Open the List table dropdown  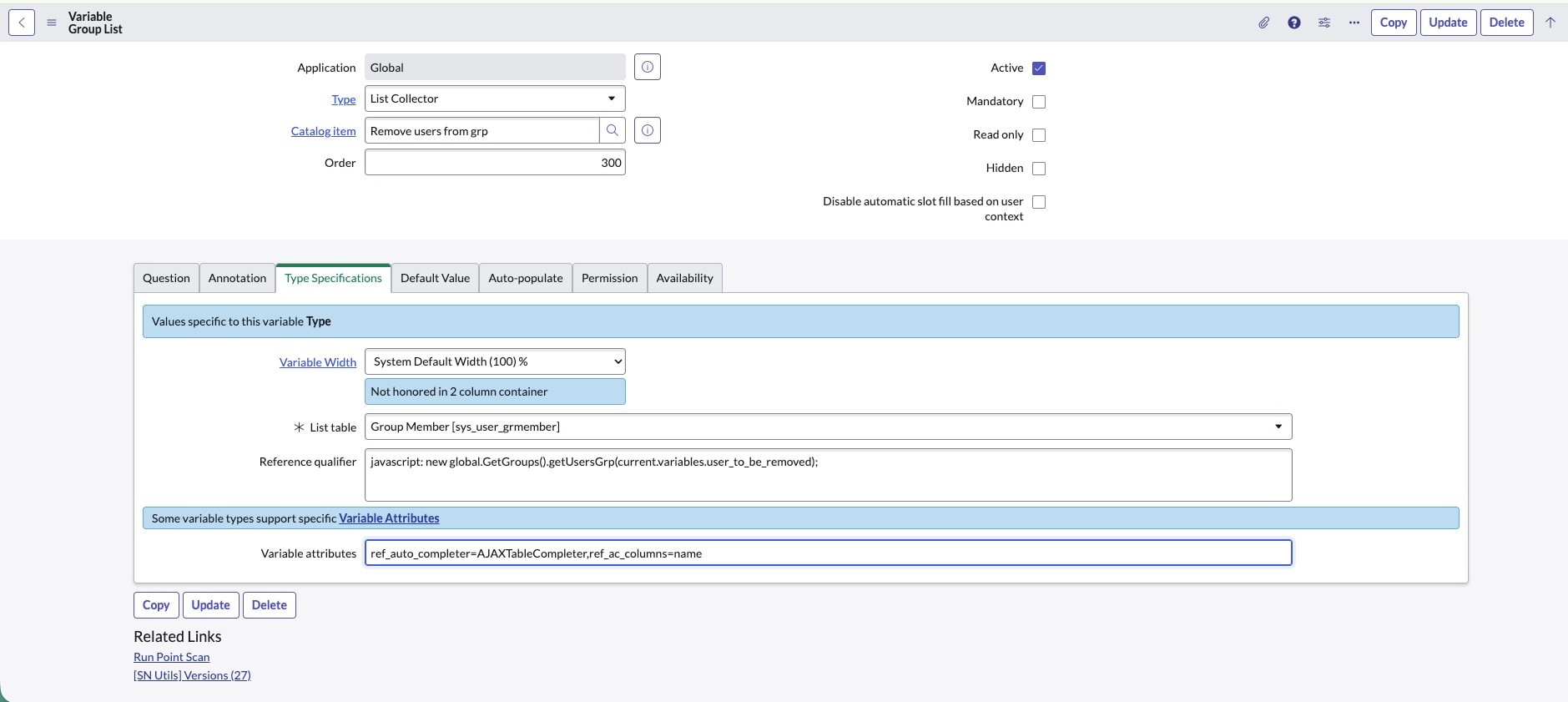[827, 427]
